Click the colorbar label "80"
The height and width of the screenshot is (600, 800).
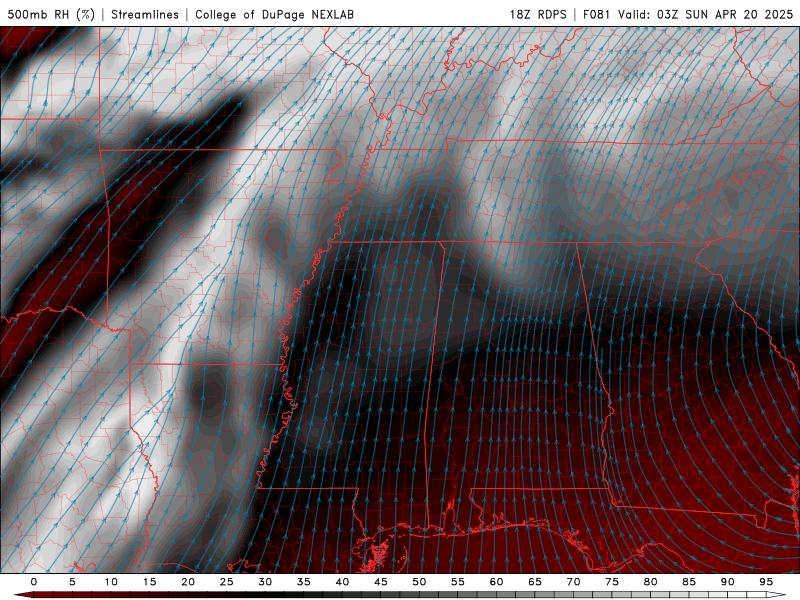(650, 582)
